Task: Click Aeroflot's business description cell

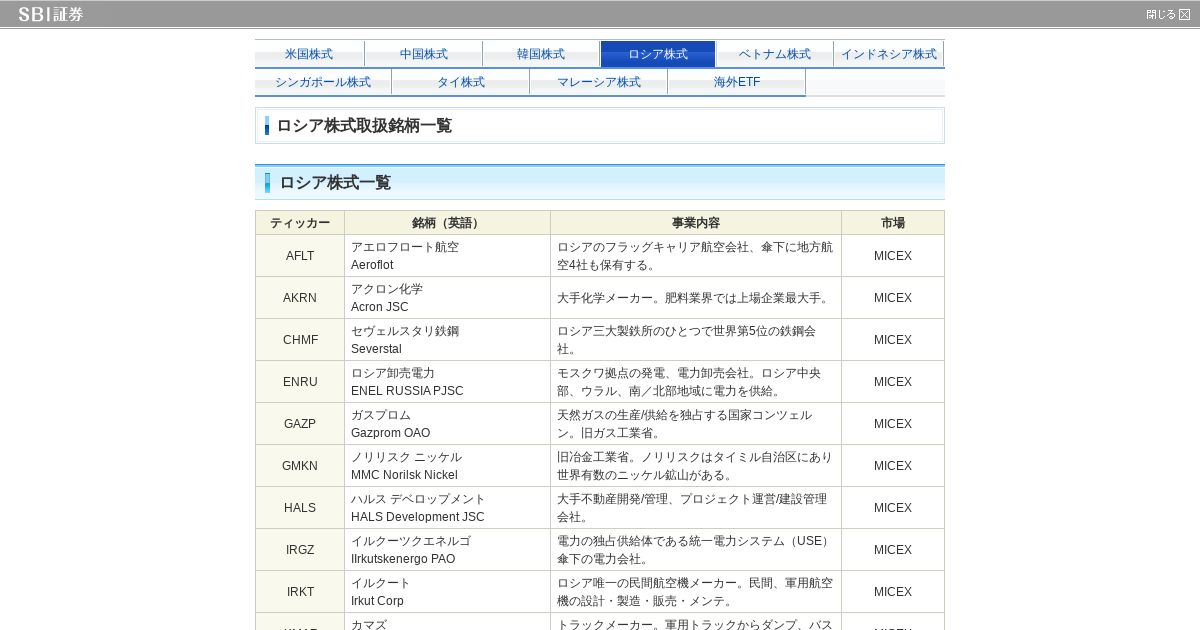Action: point(696,256)
